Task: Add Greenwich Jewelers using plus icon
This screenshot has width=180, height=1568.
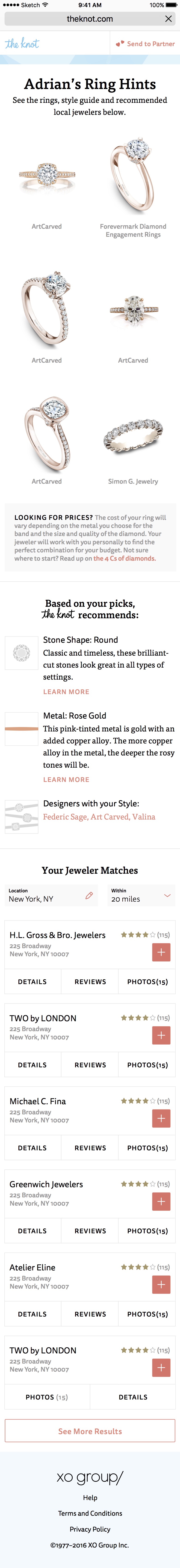Action: [161, 1201]
